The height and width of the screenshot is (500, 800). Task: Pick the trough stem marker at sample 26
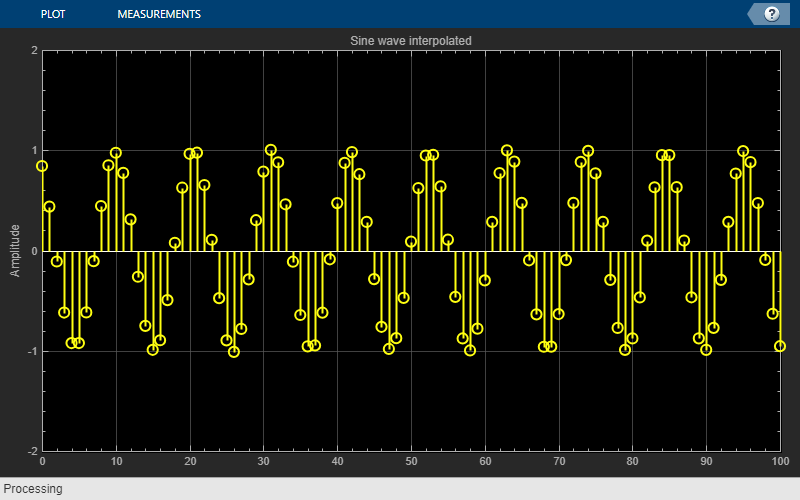point(234,352)
